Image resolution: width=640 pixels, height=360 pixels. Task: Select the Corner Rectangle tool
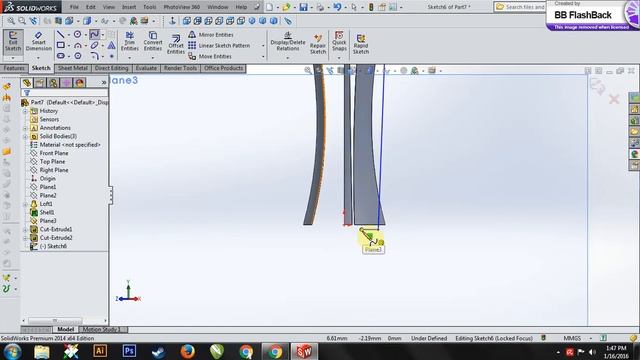click(60, 45)
